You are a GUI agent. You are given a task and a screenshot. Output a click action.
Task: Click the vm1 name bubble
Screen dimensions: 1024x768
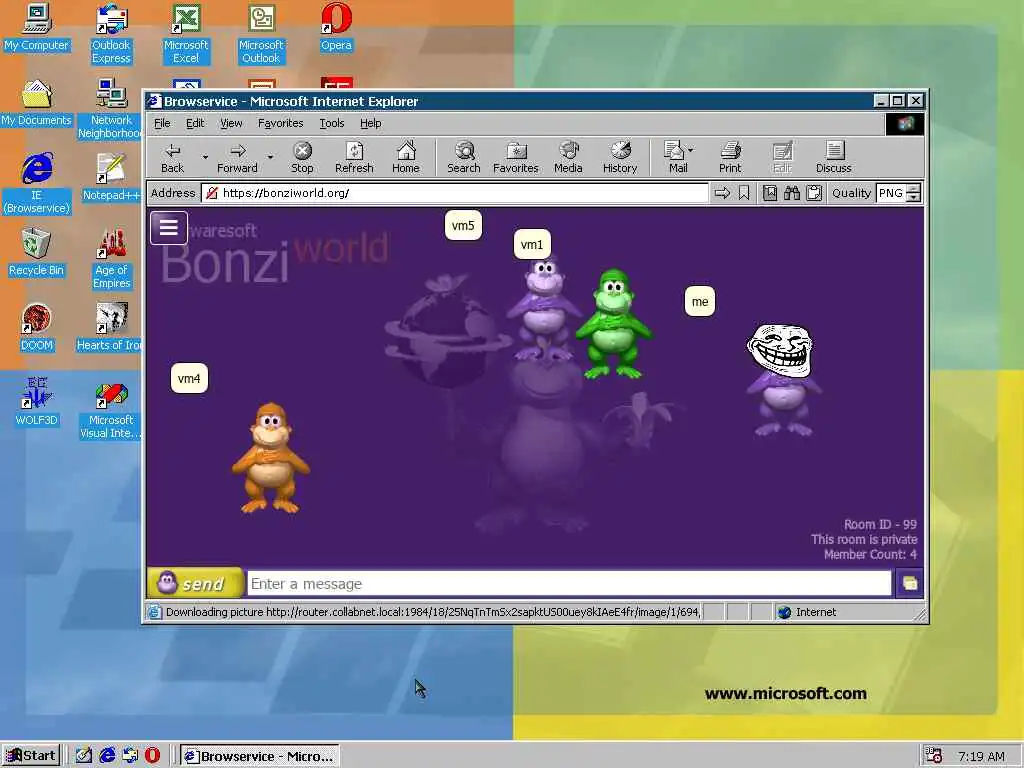tap(532, 245)
